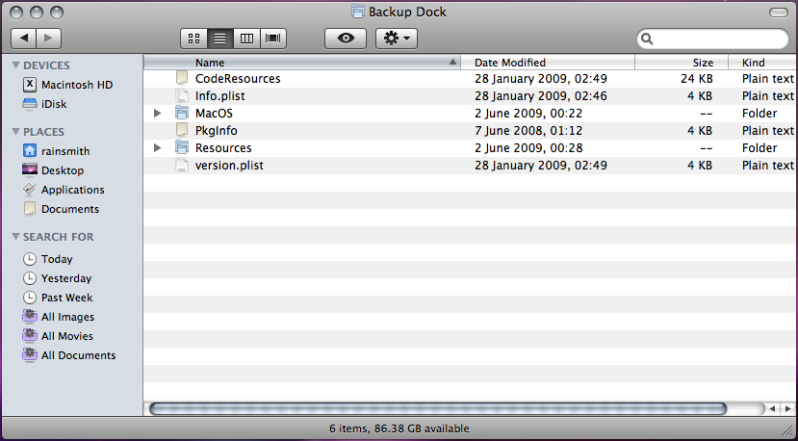
Task: Select the MacOS folder name
Action: click(x=214, y=113)
